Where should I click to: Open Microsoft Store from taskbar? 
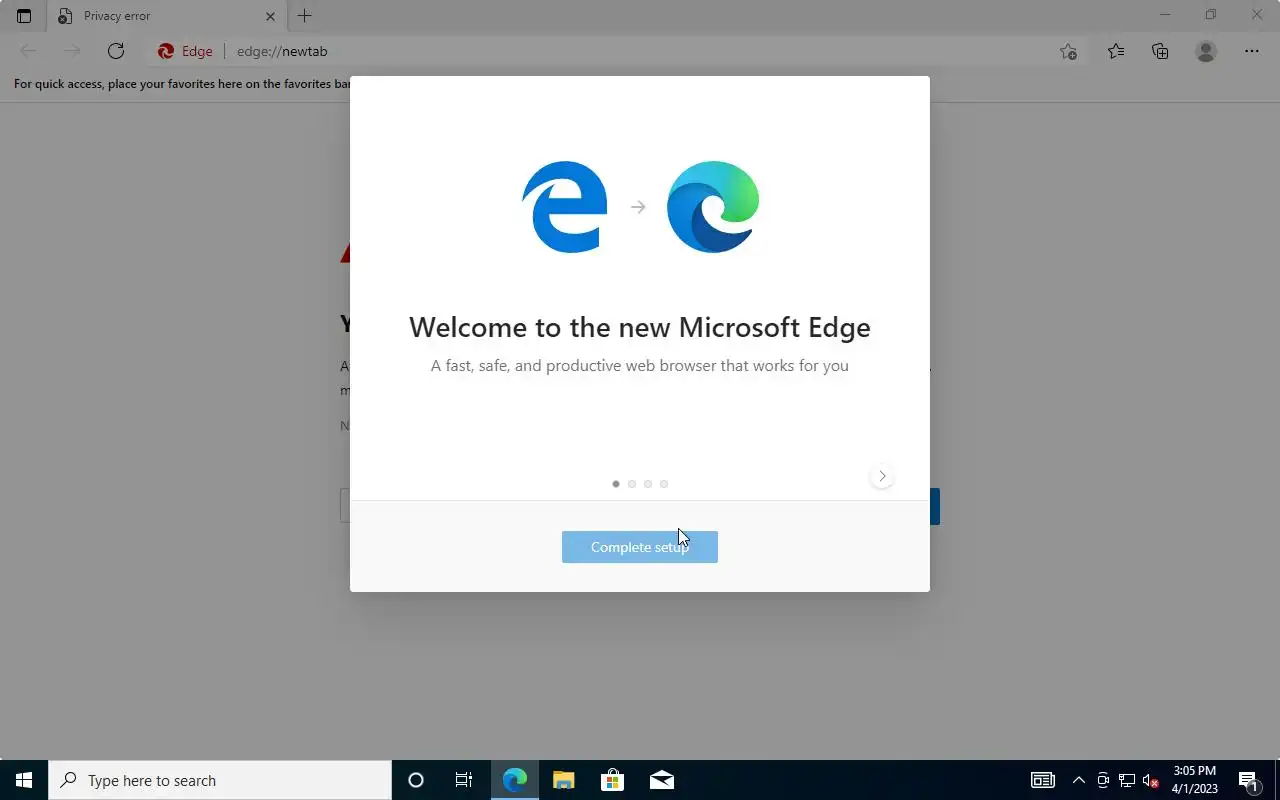pos(612,780)
